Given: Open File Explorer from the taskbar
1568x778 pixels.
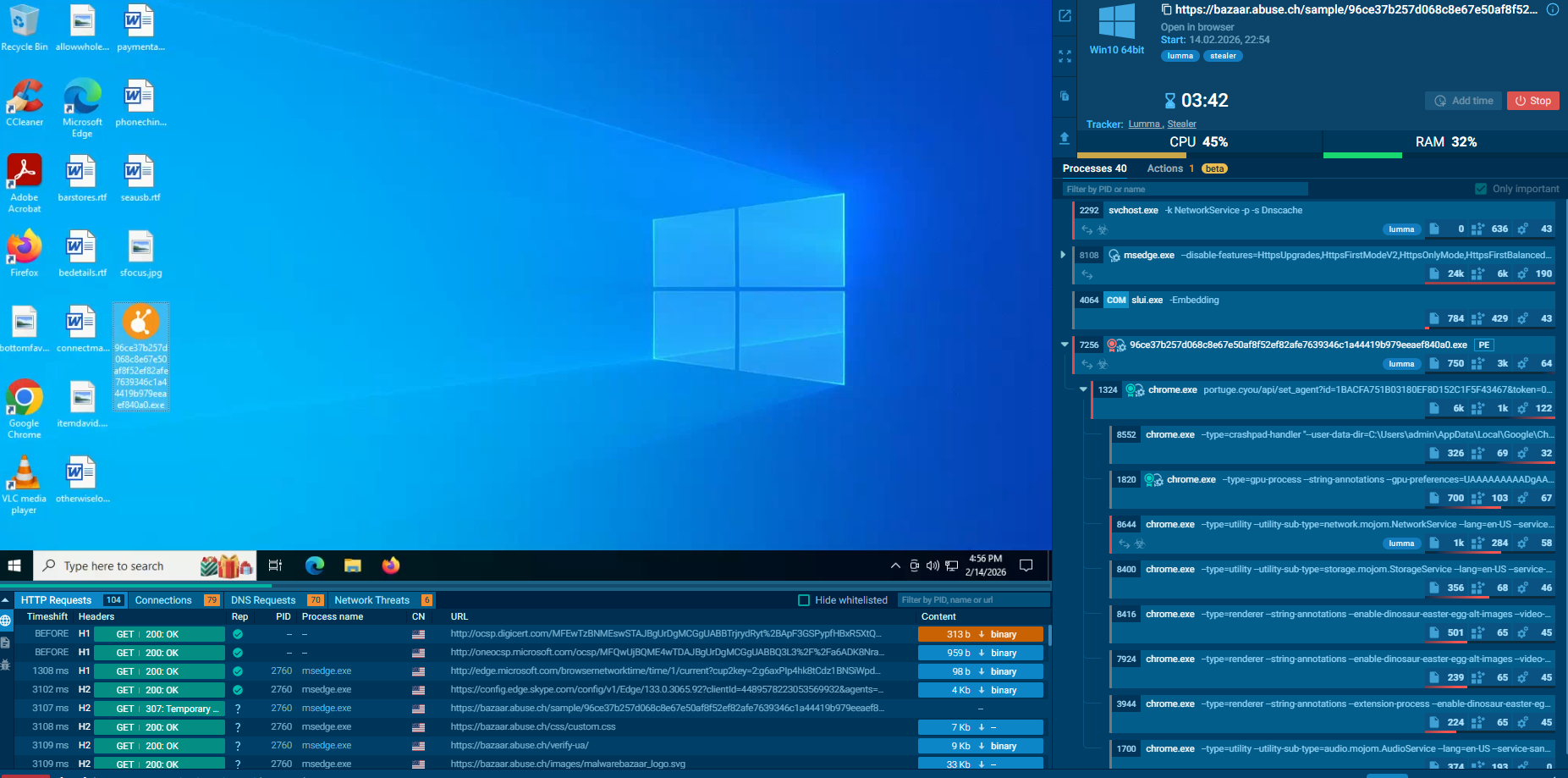Looking at the screenshot, I should pyautogui.click(x=353, y=566).
